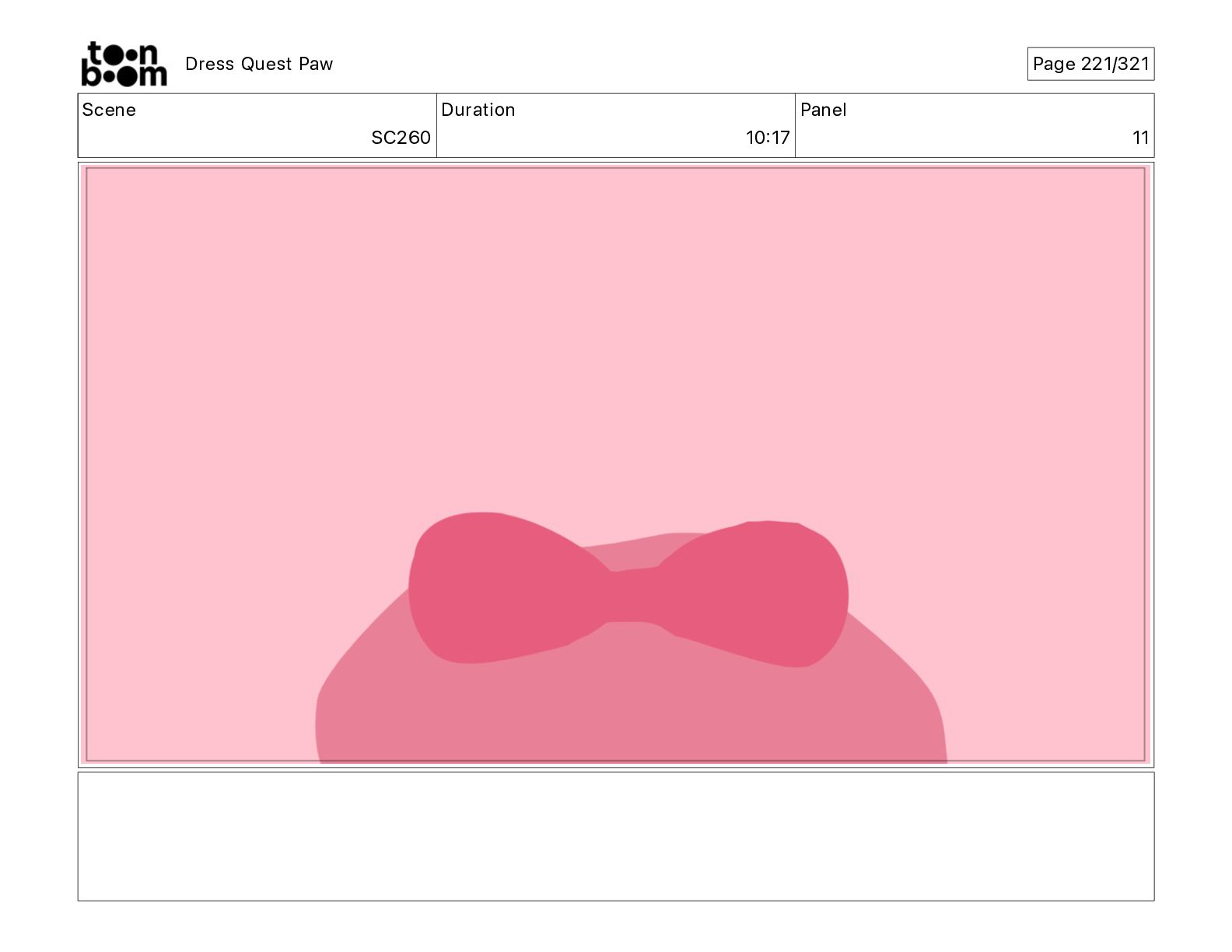Select the 'Dress Quest Paw' project title
Image resolution: width=1232 pixels, height=952 pixels.
coord(259,64)
